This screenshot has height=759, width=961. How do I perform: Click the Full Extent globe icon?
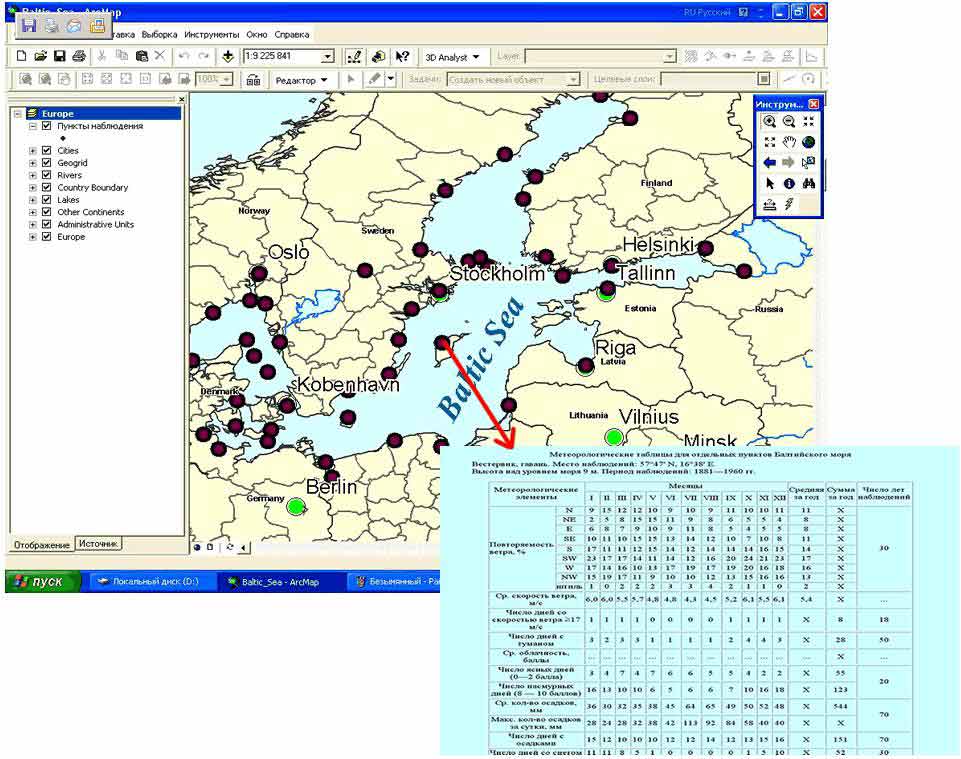click(808, 142)
